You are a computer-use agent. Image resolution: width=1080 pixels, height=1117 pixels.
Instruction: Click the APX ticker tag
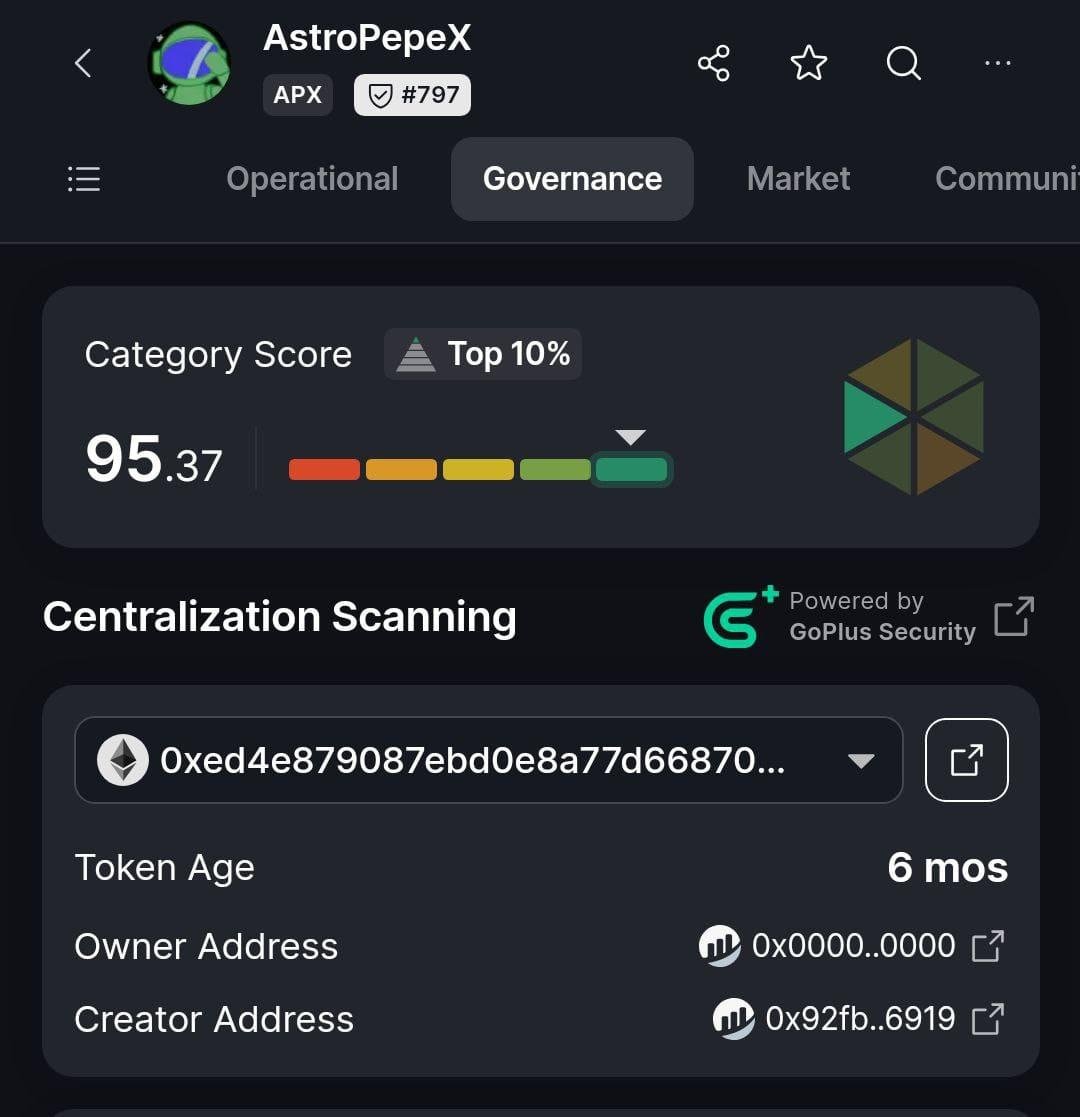point(298,95)
